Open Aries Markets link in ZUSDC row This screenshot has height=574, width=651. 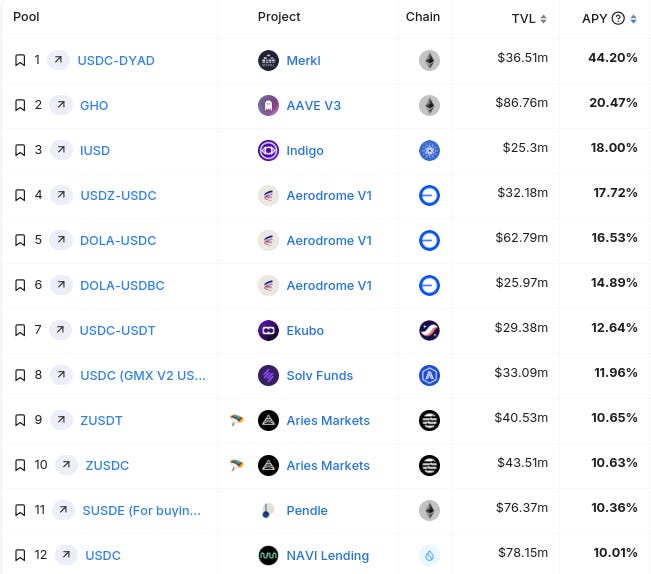(x=328, y=466)
